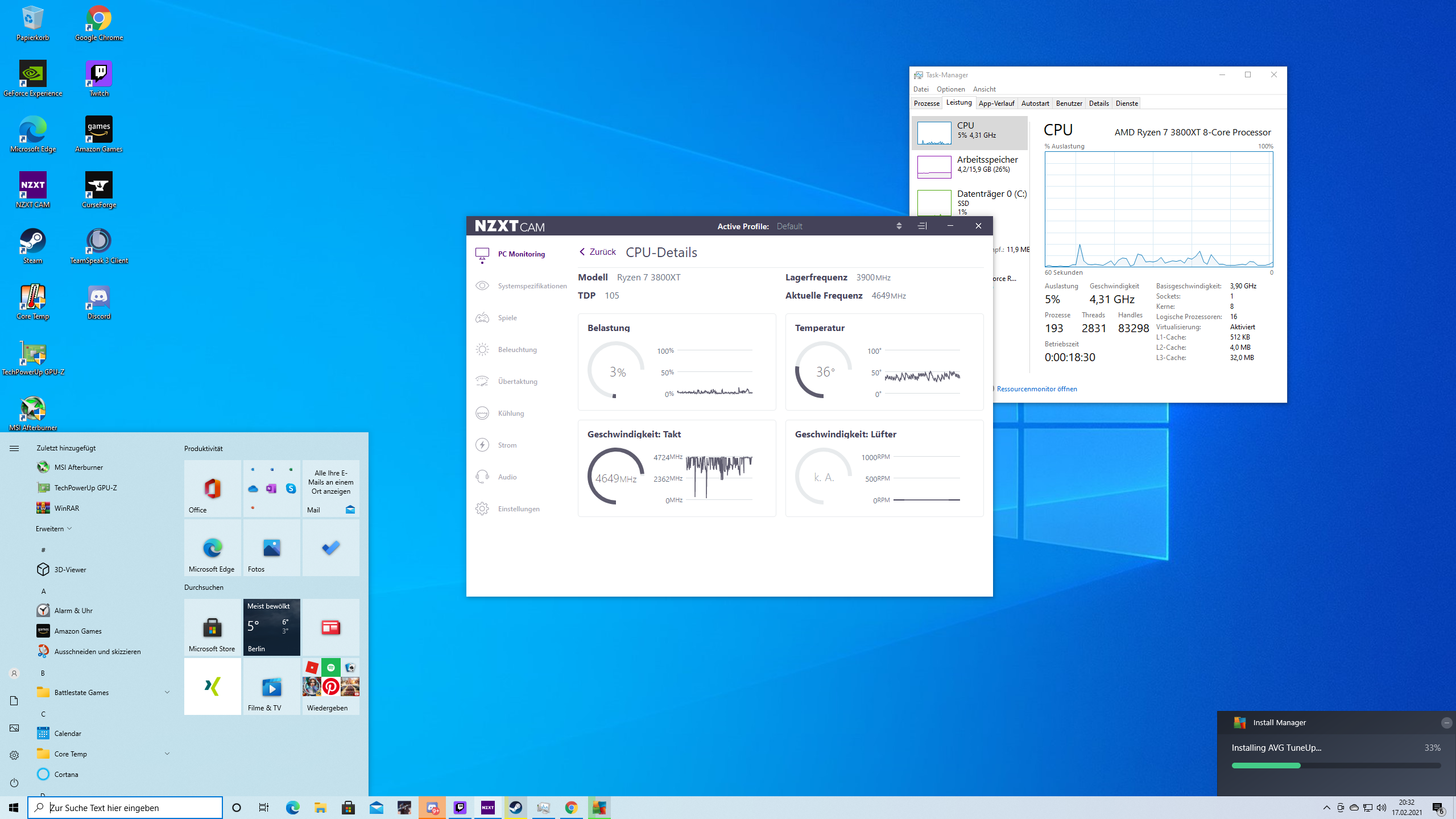
Task: Open the Audio headset section
Action: click(x=507, y=477)
